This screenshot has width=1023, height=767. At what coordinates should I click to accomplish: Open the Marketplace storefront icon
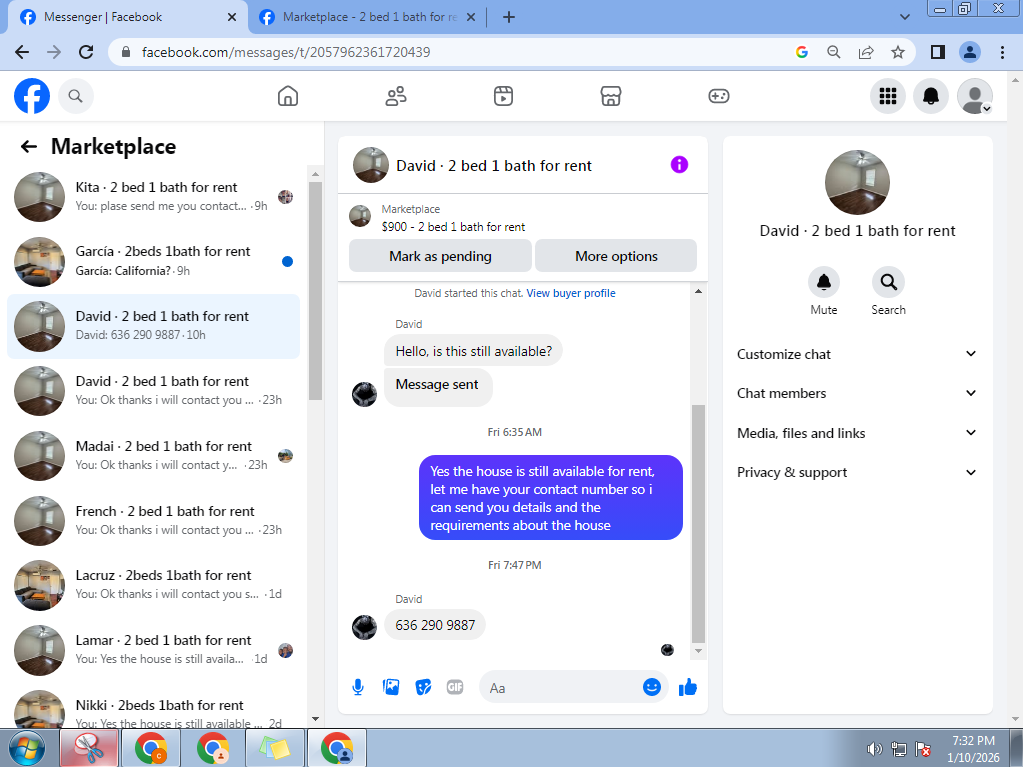(611, 97)
